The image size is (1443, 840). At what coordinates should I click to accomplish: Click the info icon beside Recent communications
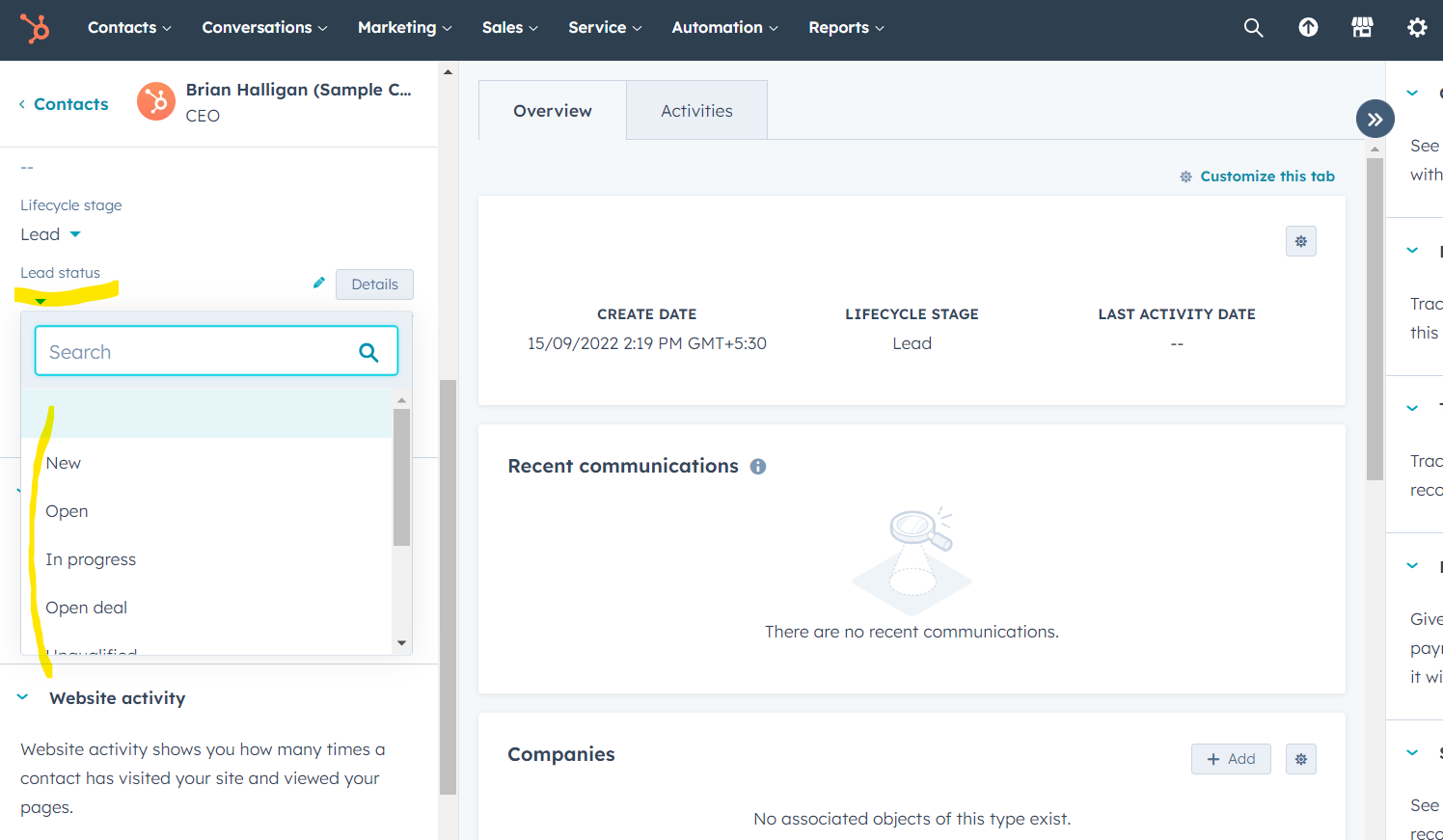(x=758, y=467)
